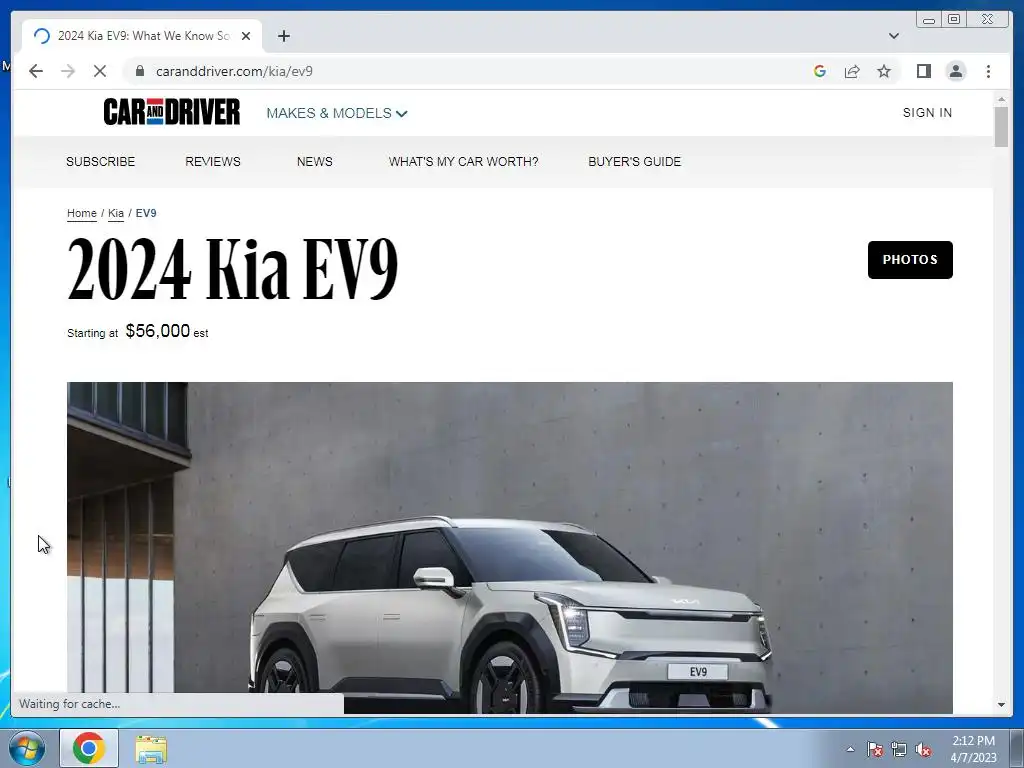Image resolution: width=1024 pixels, height=768 pixels.
Task: Click the page scrollbar up arrow
Action: [x=1001, y=99]
